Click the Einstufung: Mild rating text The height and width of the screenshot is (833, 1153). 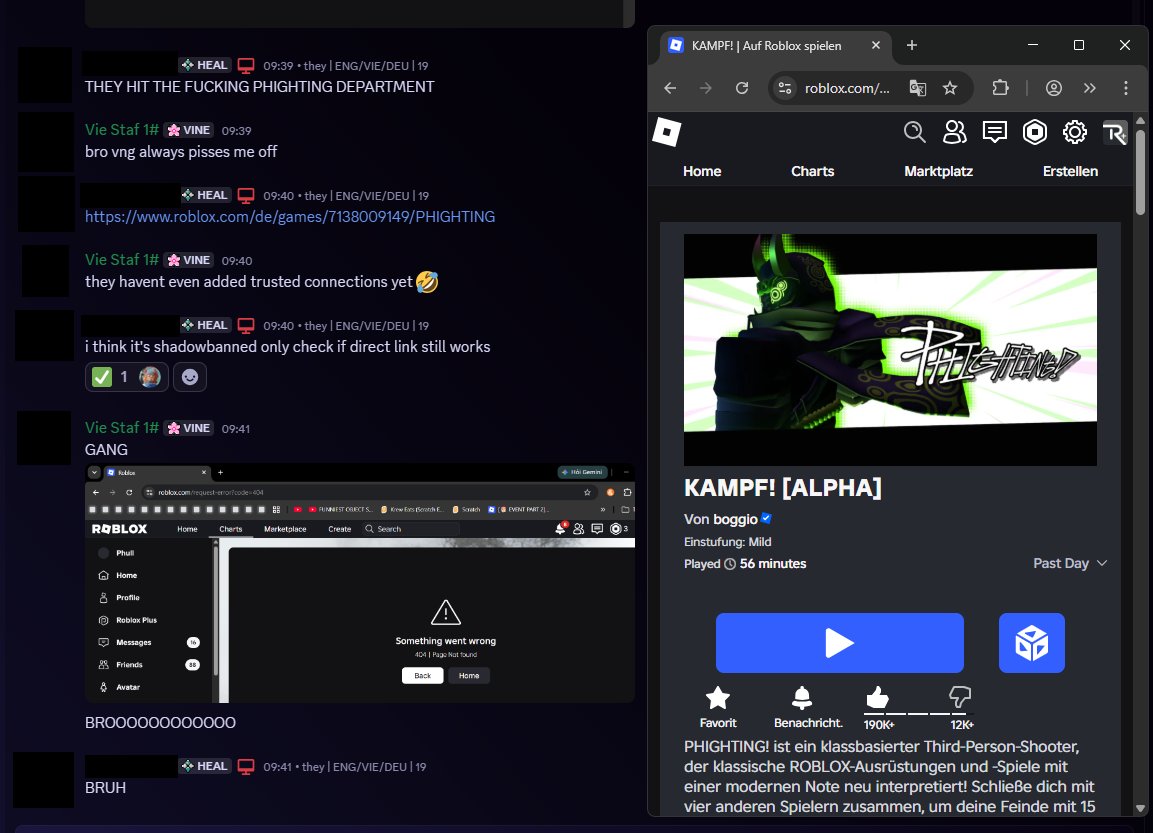[x=727, y=542]
